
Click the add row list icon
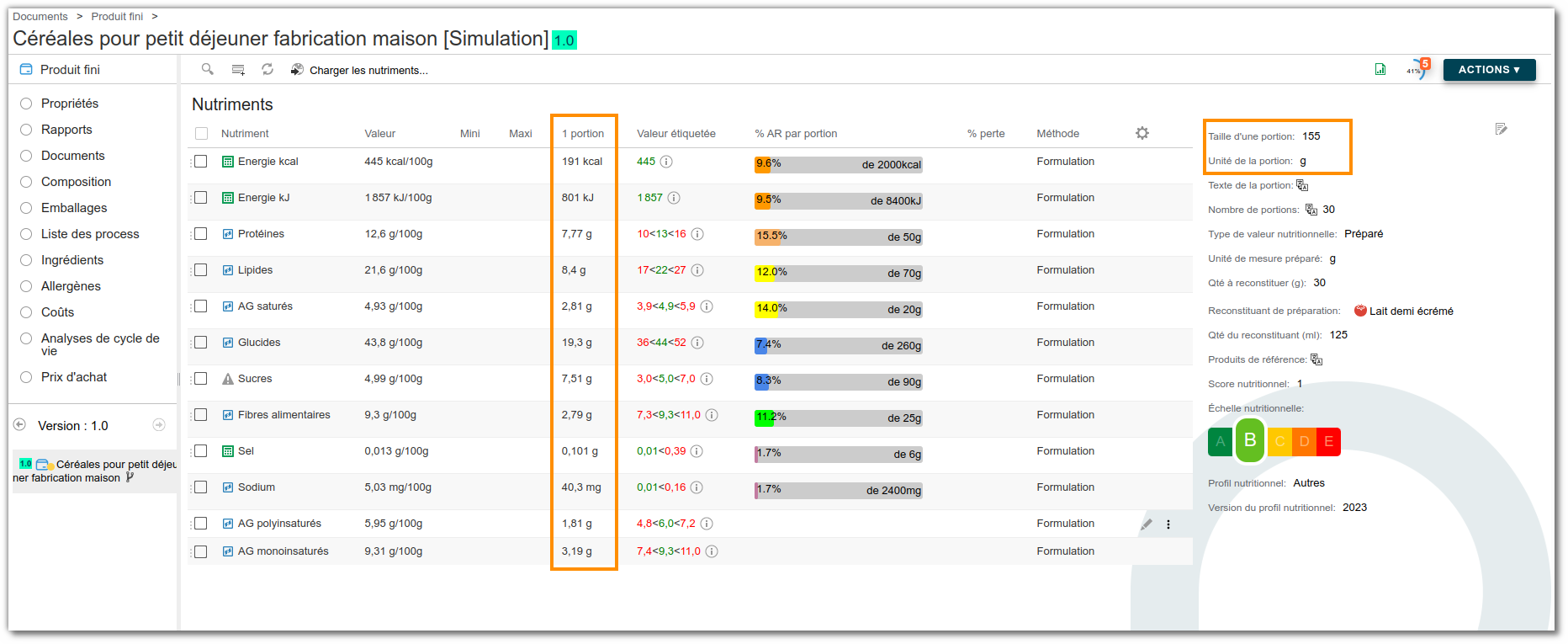click(238, 70)
